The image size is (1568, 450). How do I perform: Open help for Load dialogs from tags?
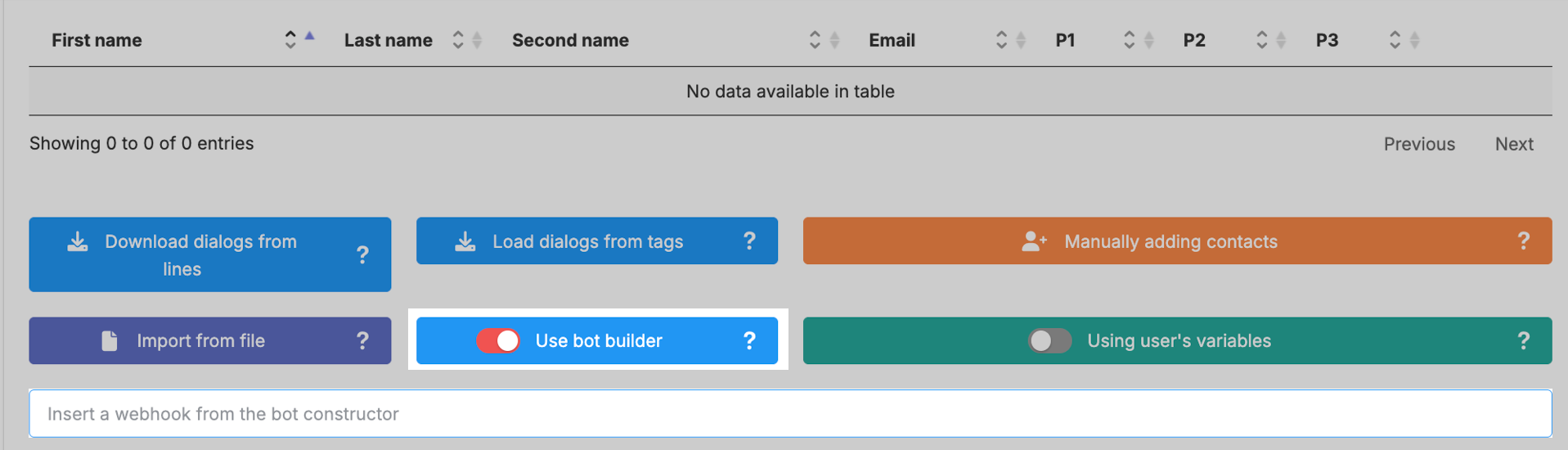click(749, 241)
